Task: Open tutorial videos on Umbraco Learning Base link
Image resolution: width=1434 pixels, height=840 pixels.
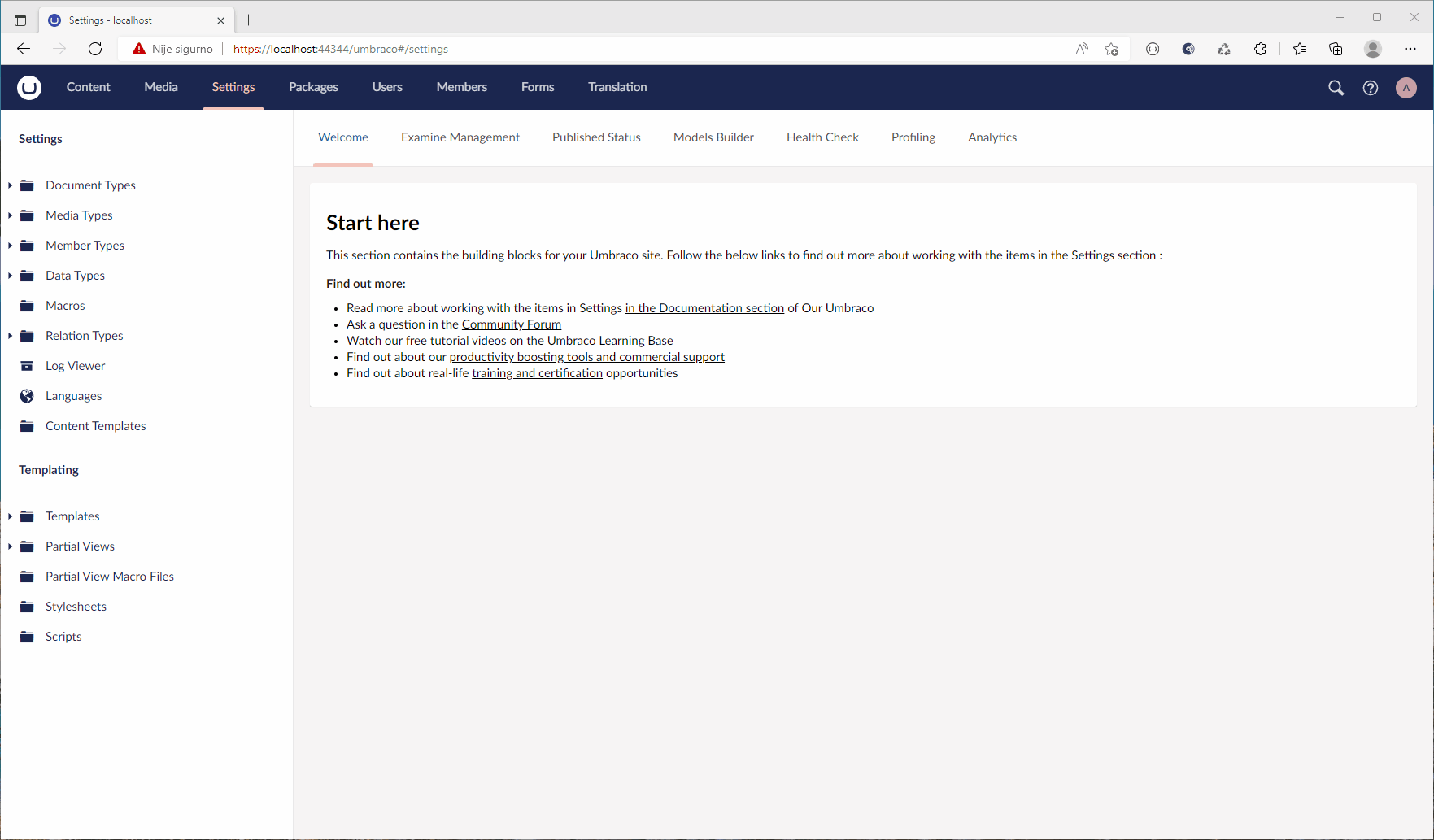Action: [551, 341]
